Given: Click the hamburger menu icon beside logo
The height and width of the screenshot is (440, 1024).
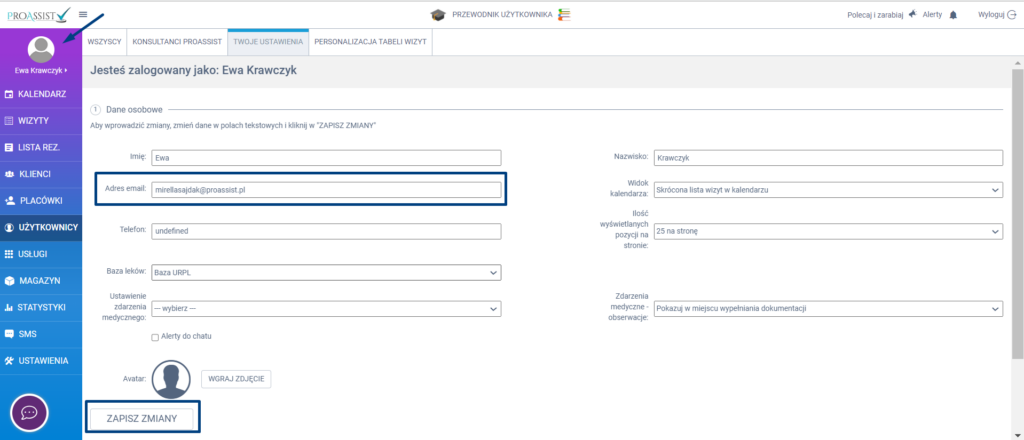Looking at the screenshot, I should [82, 14].
